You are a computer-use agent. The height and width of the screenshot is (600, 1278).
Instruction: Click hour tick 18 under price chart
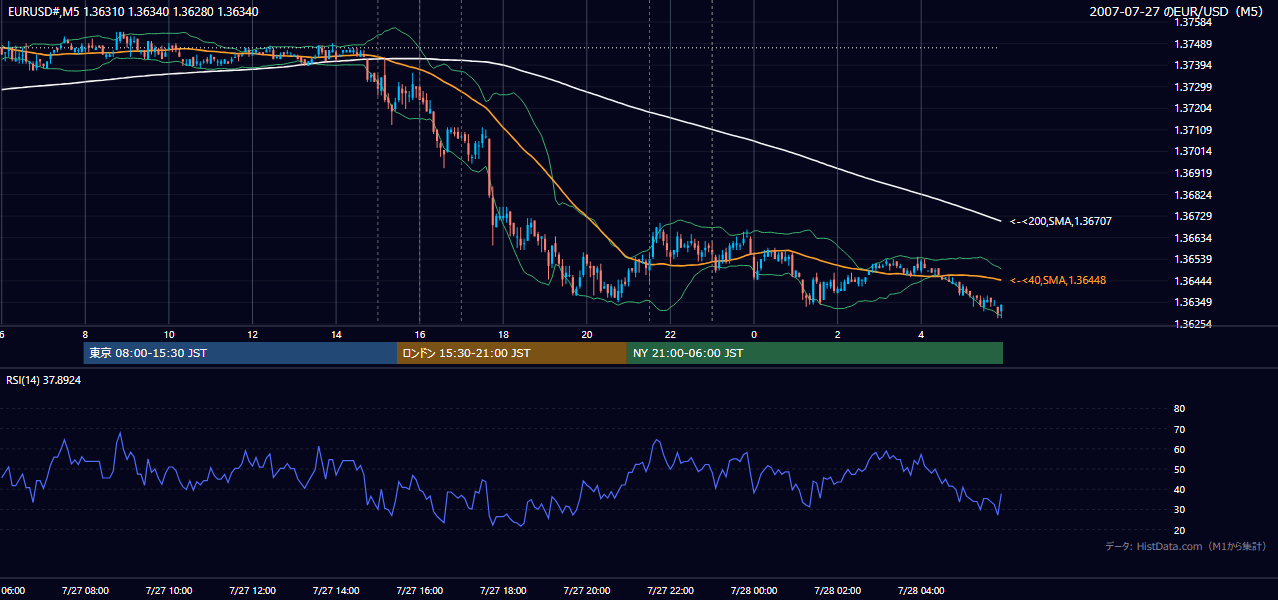pos(503,335)
